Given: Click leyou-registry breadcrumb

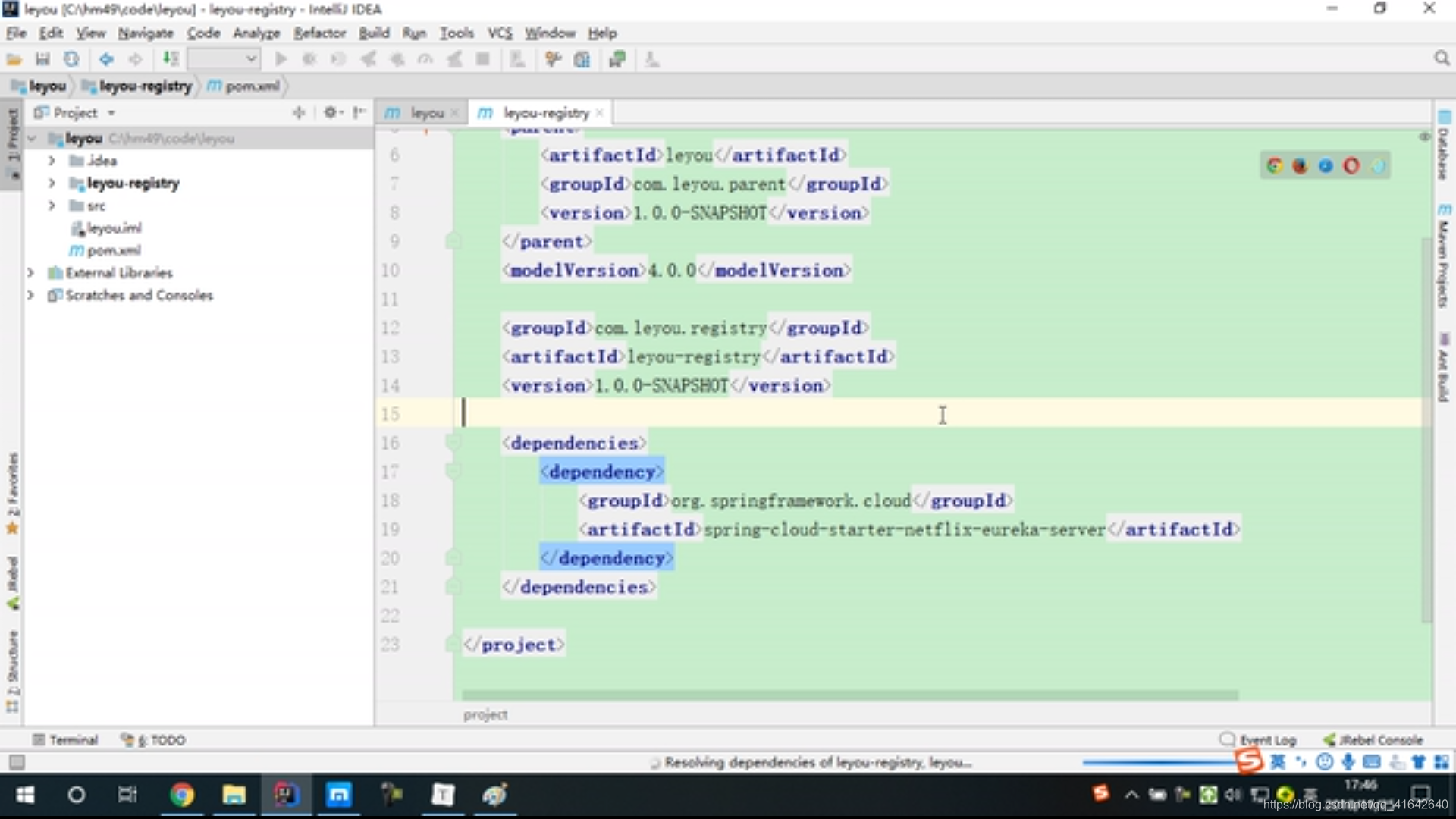Looking at the screenshot, I should click(x=138, y=86).
